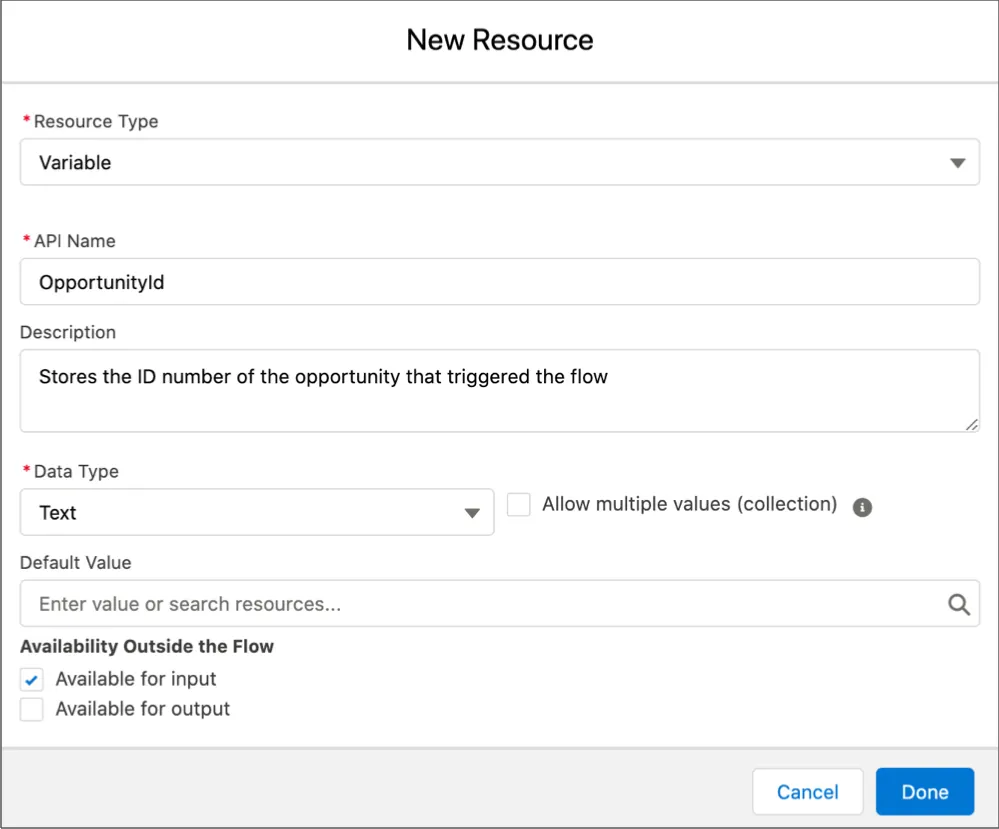Image resolution: width=999 pixels, height=829 pixels.
Task: Click the Description box resize handle
Action: click(x=972, y=425)
